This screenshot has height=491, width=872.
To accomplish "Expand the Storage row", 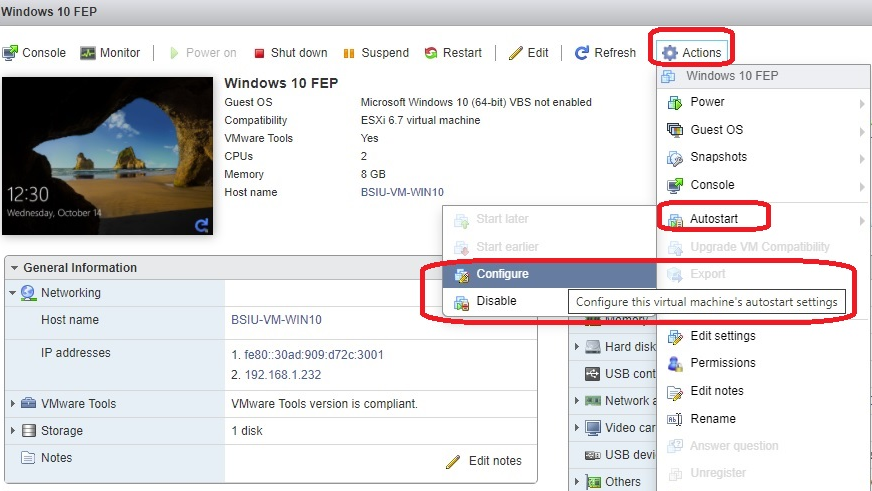I will click(x=13, y=431).
